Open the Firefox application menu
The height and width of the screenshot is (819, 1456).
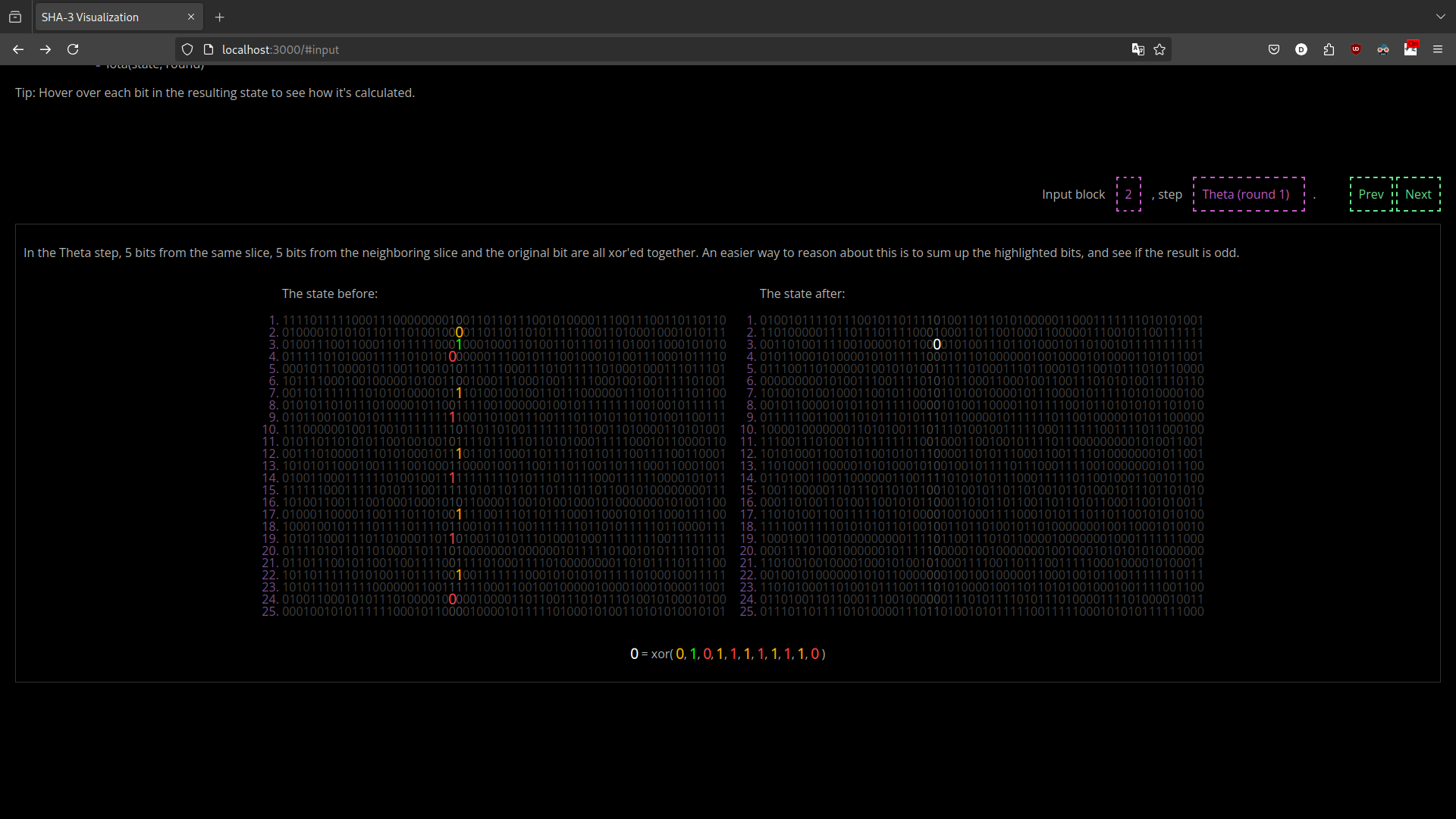(1437, 49)
